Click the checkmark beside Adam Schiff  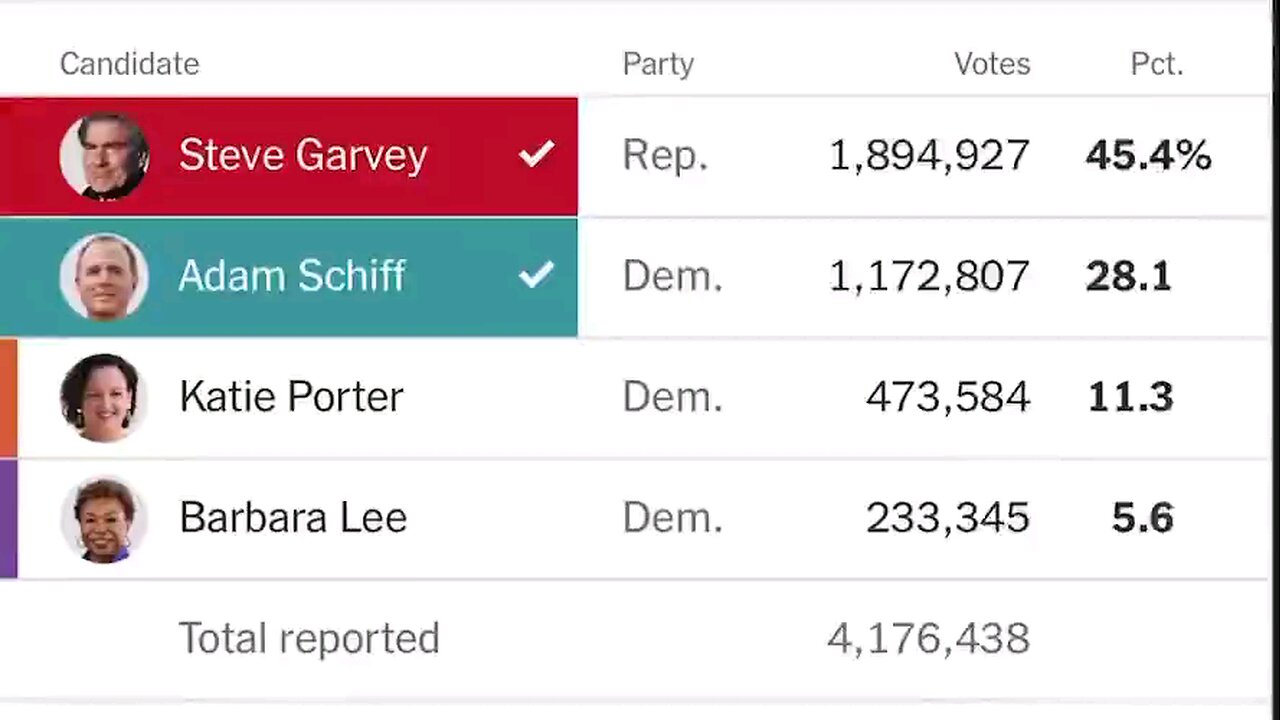[x=537, y=275]
